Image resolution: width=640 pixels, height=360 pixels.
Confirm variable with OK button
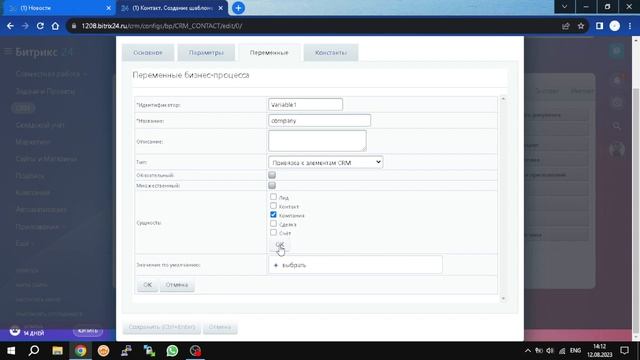coord(148,285)
